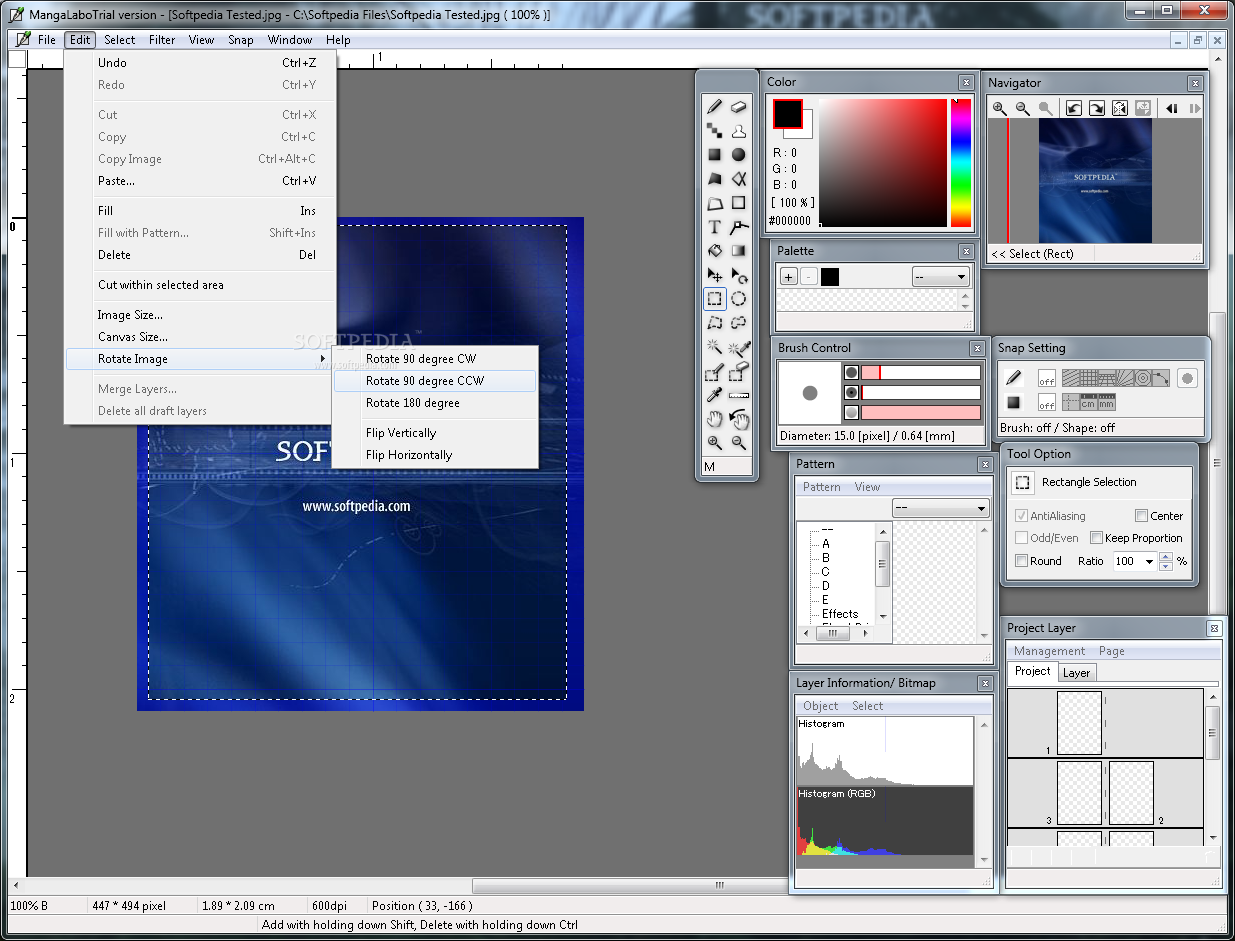The image size is (1235, 941).
Task: Choose the Polygon Selection tool
Action: pos(715,322)
